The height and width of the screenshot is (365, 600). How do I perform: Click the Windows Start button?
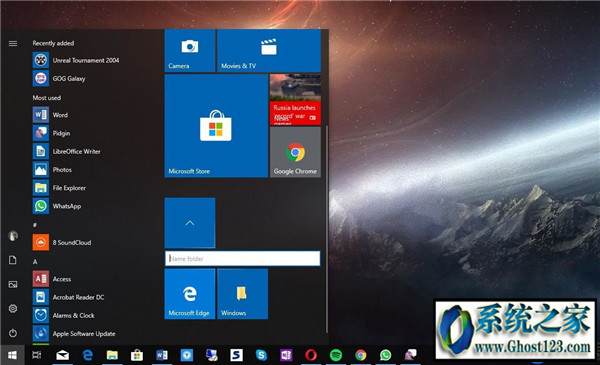(12, 355)
